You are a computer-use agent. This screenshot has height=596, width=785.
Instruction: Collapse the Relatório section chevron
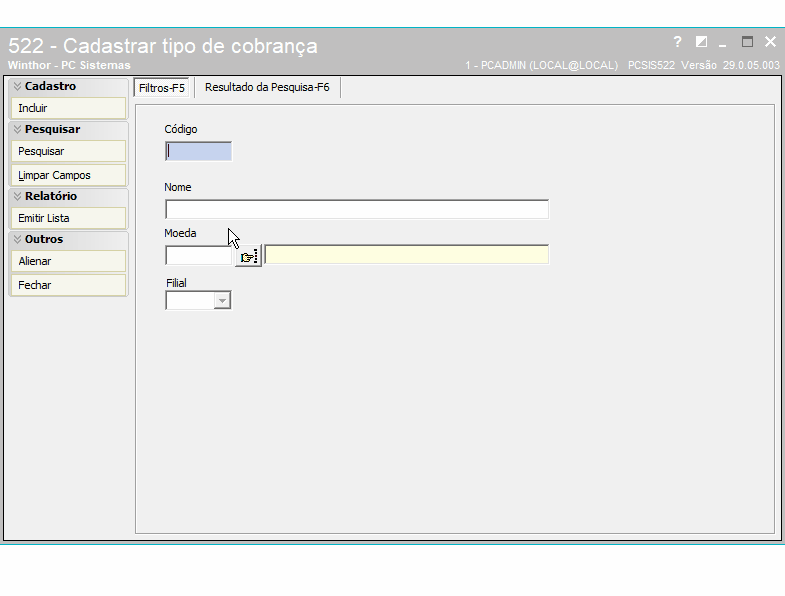coord(18,196)
